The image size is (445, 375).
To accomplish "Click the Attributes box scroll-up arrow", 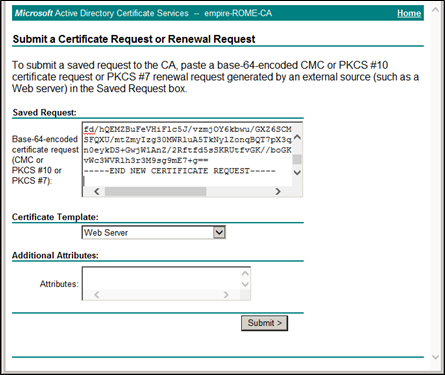I will [x=245, y=274].
